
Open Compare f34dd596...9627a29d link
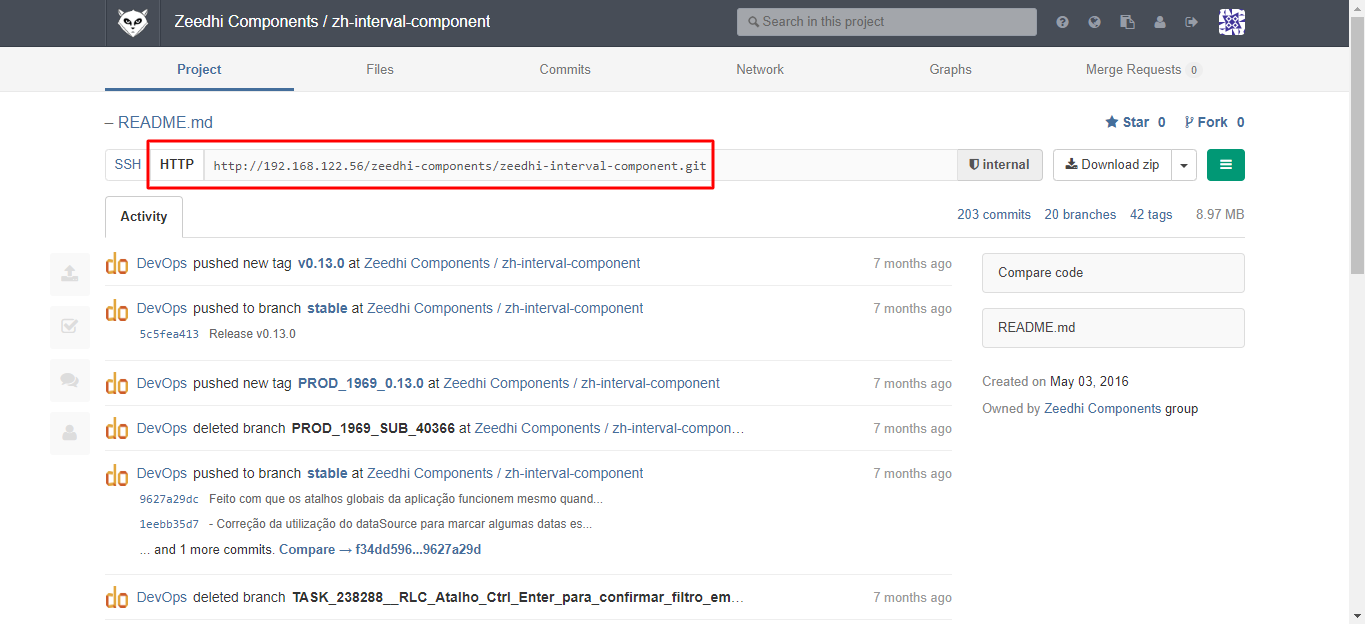[380, 550]
